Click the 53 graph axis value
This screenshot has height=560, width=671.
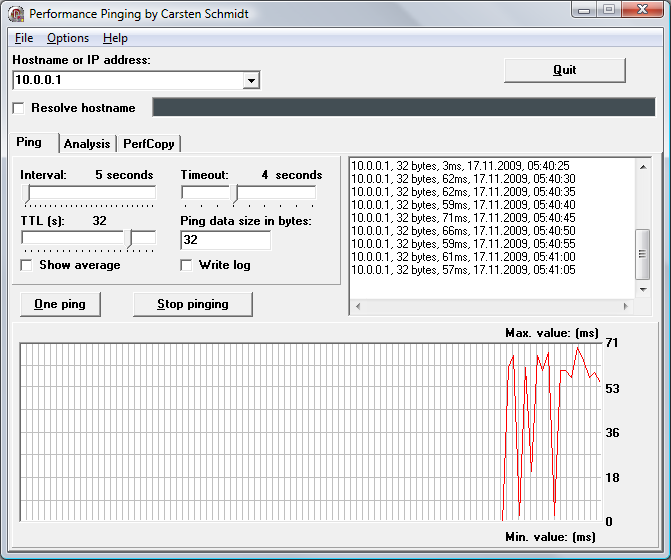coord(612,388)
